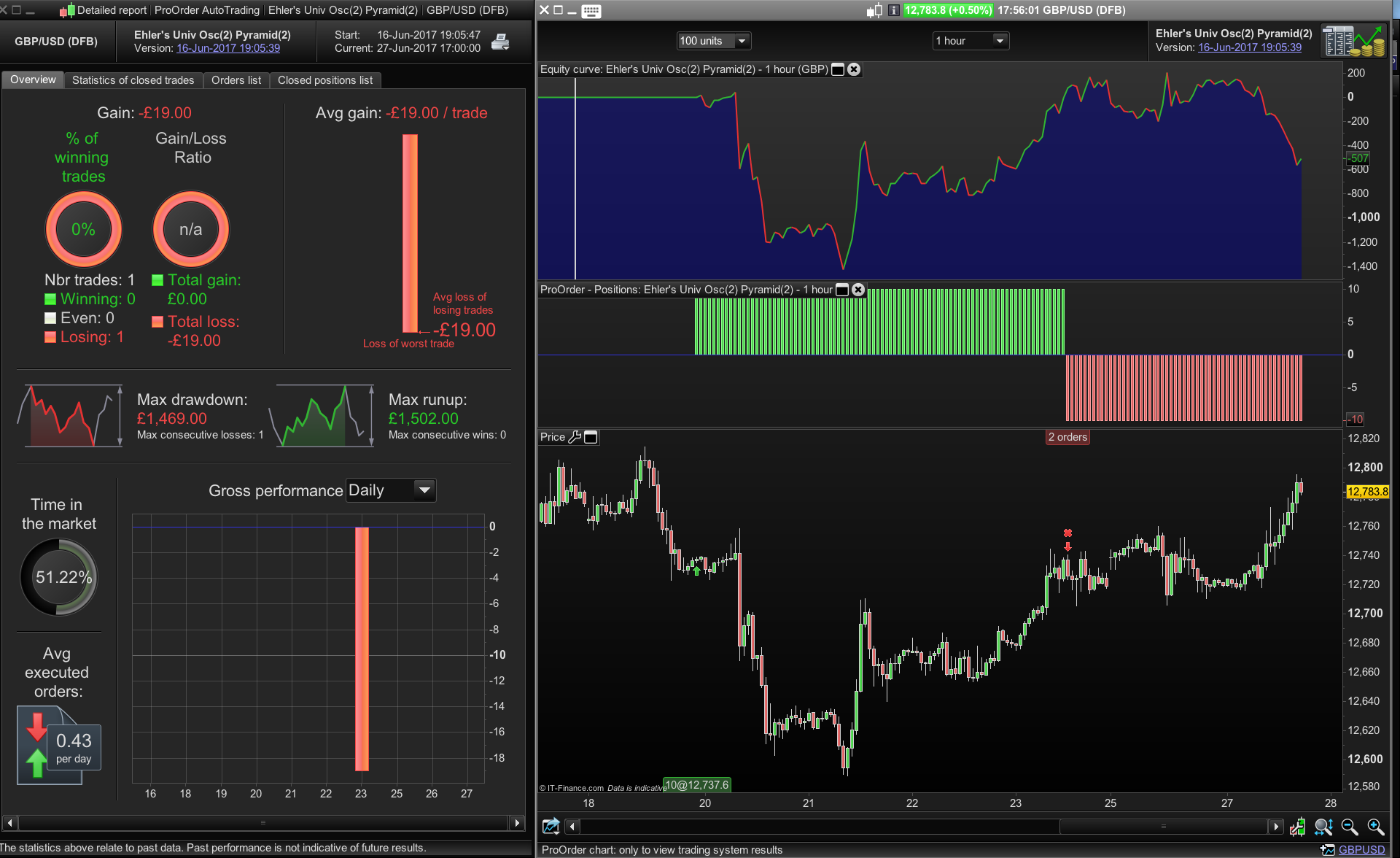Open the detailed report icon with coins

pos(1353,41)
